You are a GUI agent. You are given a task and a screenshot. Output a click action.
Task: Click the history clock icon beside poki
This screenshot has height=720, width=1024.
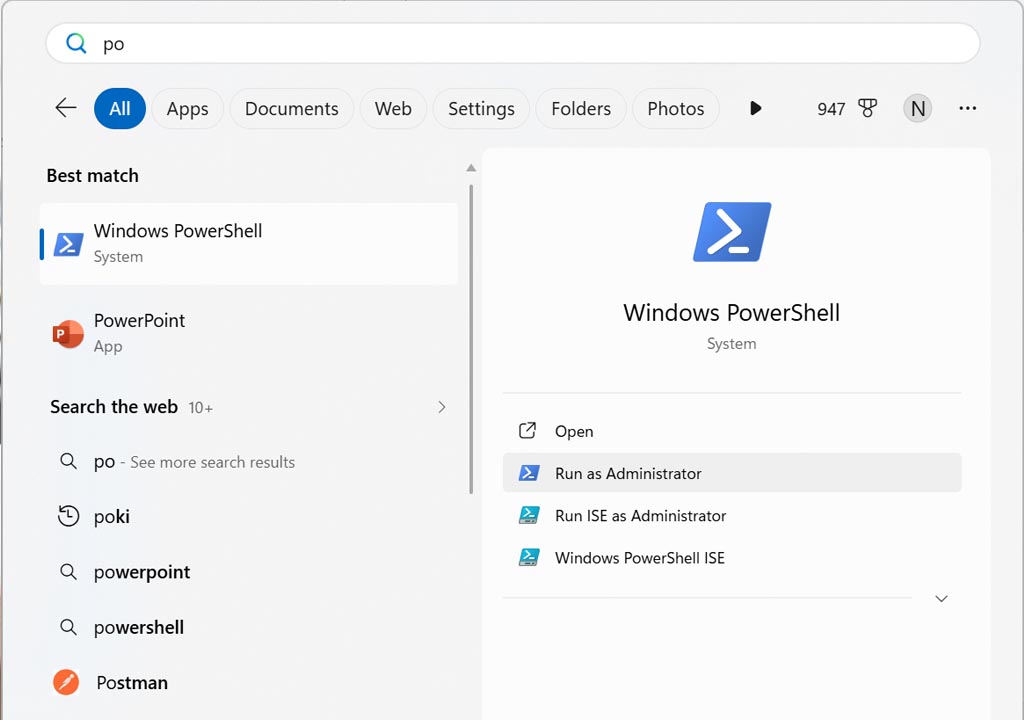(68, 516)
